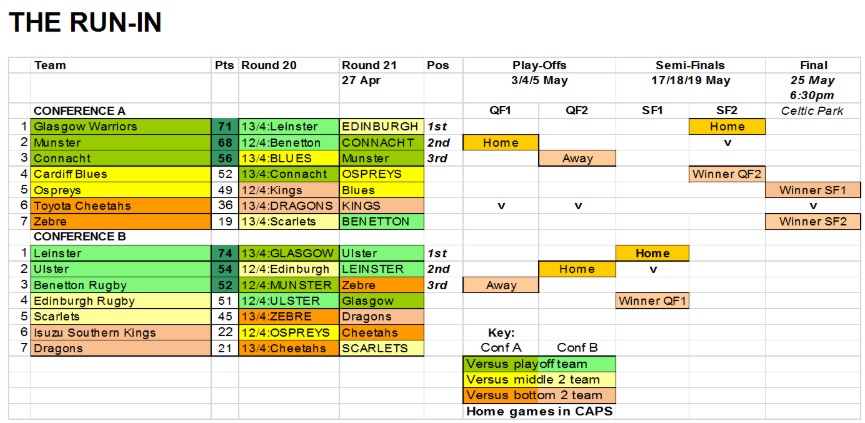Click the Home cell under SF2
Viewport: 865px width, 423px height.
tap(727, 127)
